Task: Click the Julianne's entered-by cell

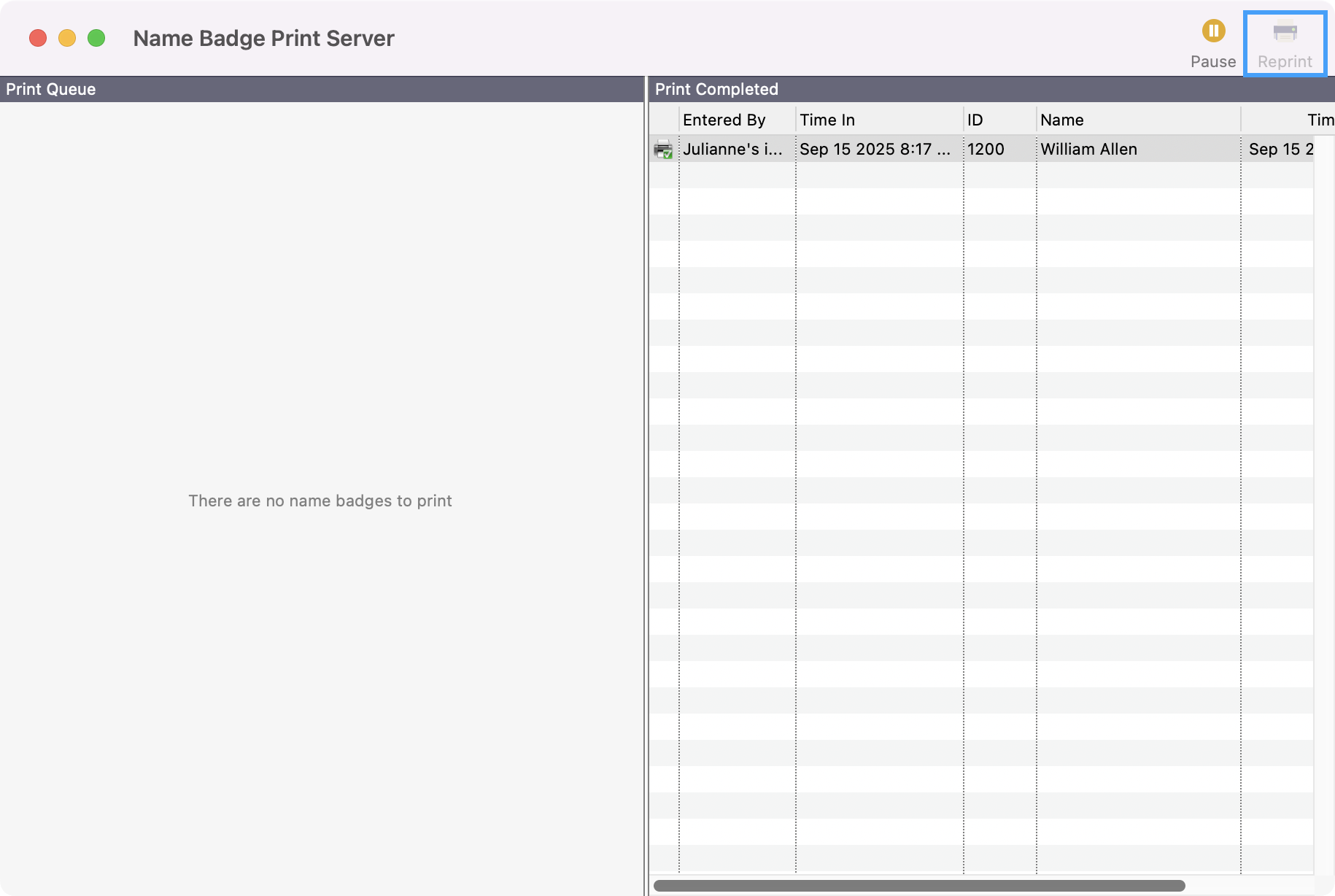Action: (732, 150)
